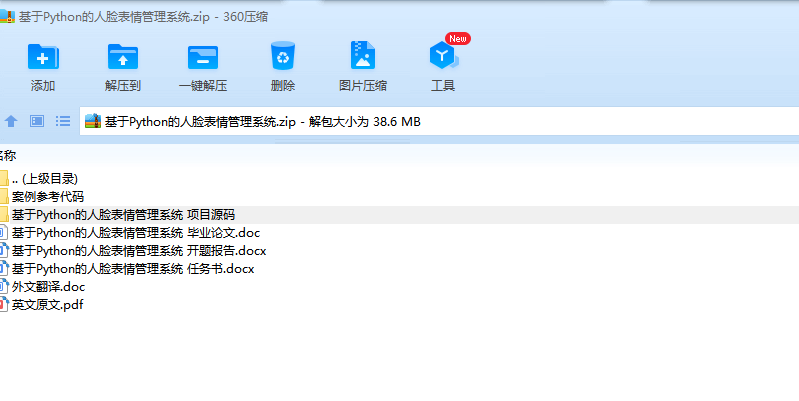Click the address bar showing 解包大小为 38.6 MB
Image resolution: width=799 pixels, height=401 pixels.
(x=439, y=121)
